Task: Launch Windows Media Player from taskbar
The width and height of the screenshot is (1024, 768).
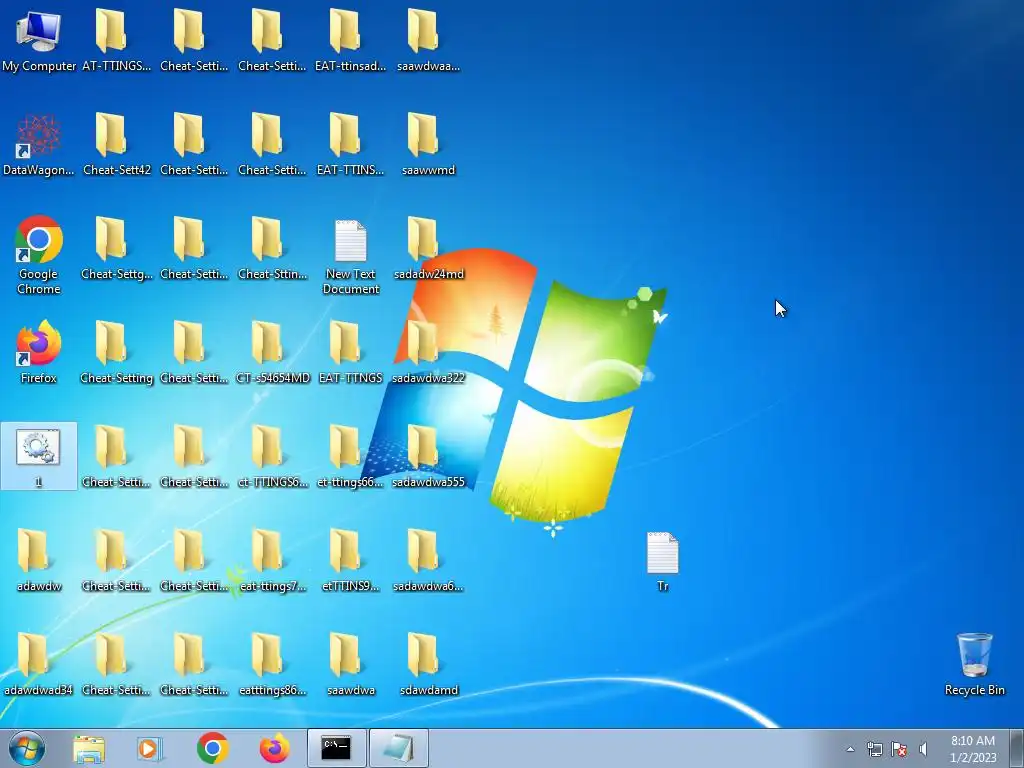Action: [150, 748]
